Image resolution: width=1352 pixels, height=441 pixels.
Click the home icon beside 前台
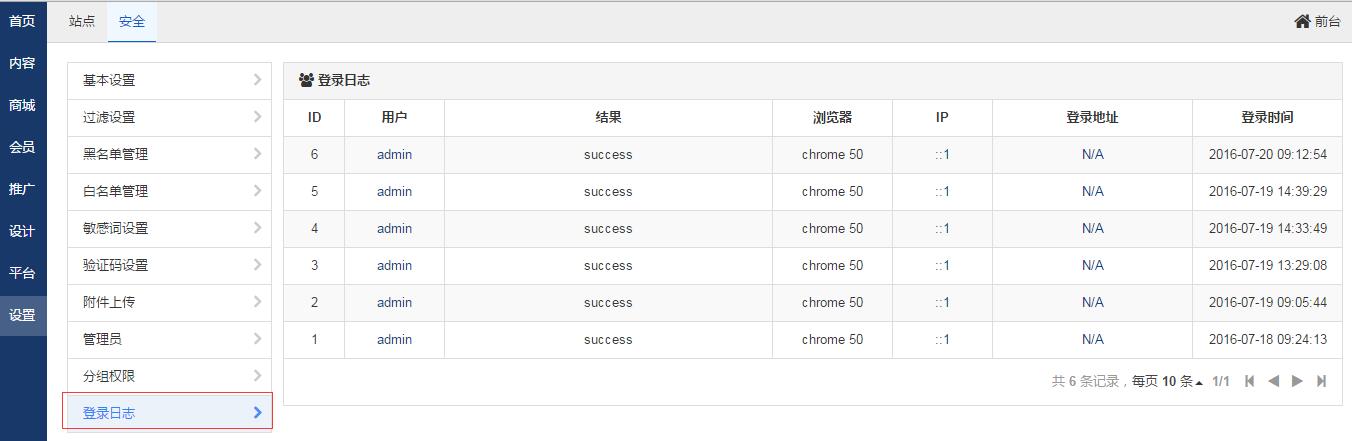1302,21
